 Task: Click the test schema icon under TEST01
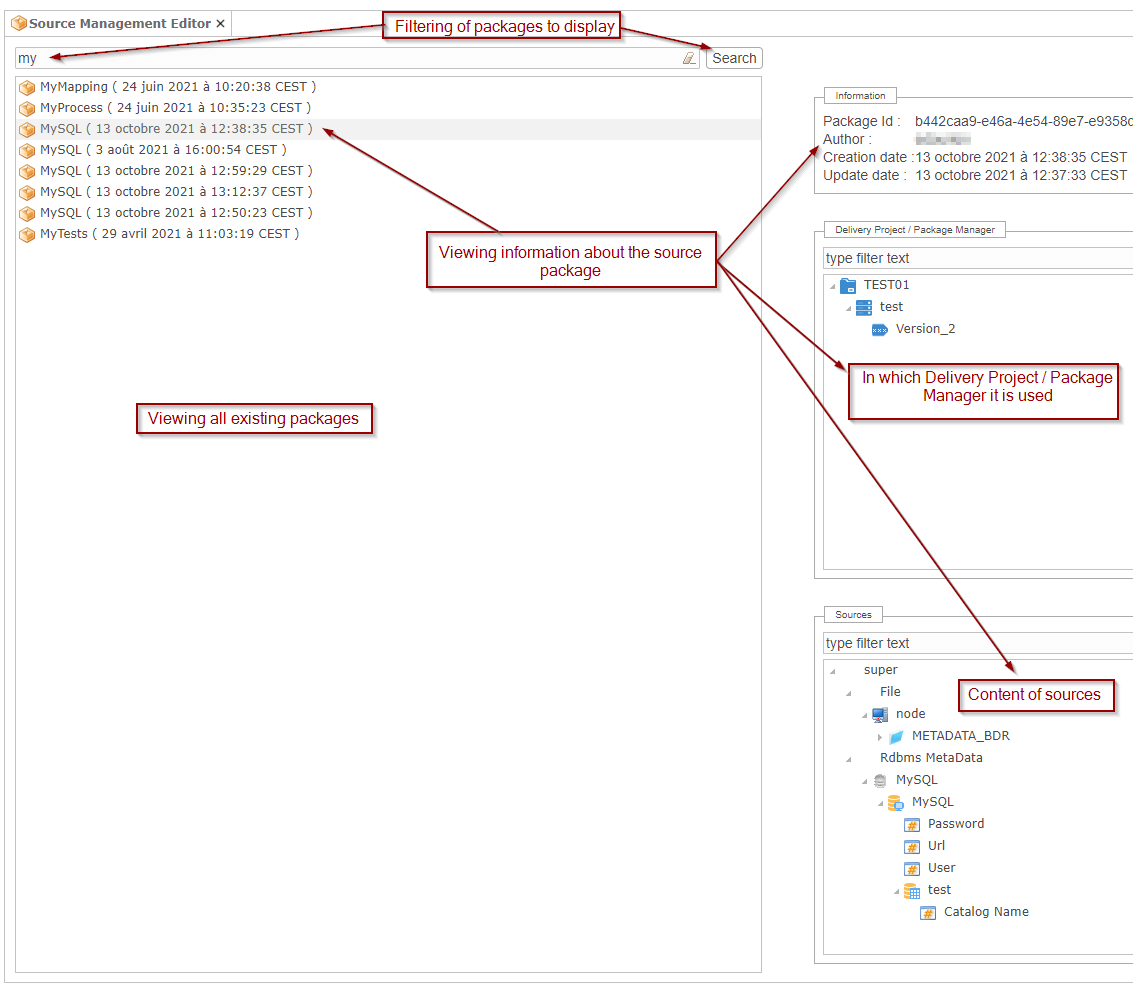tap(864, 307)
